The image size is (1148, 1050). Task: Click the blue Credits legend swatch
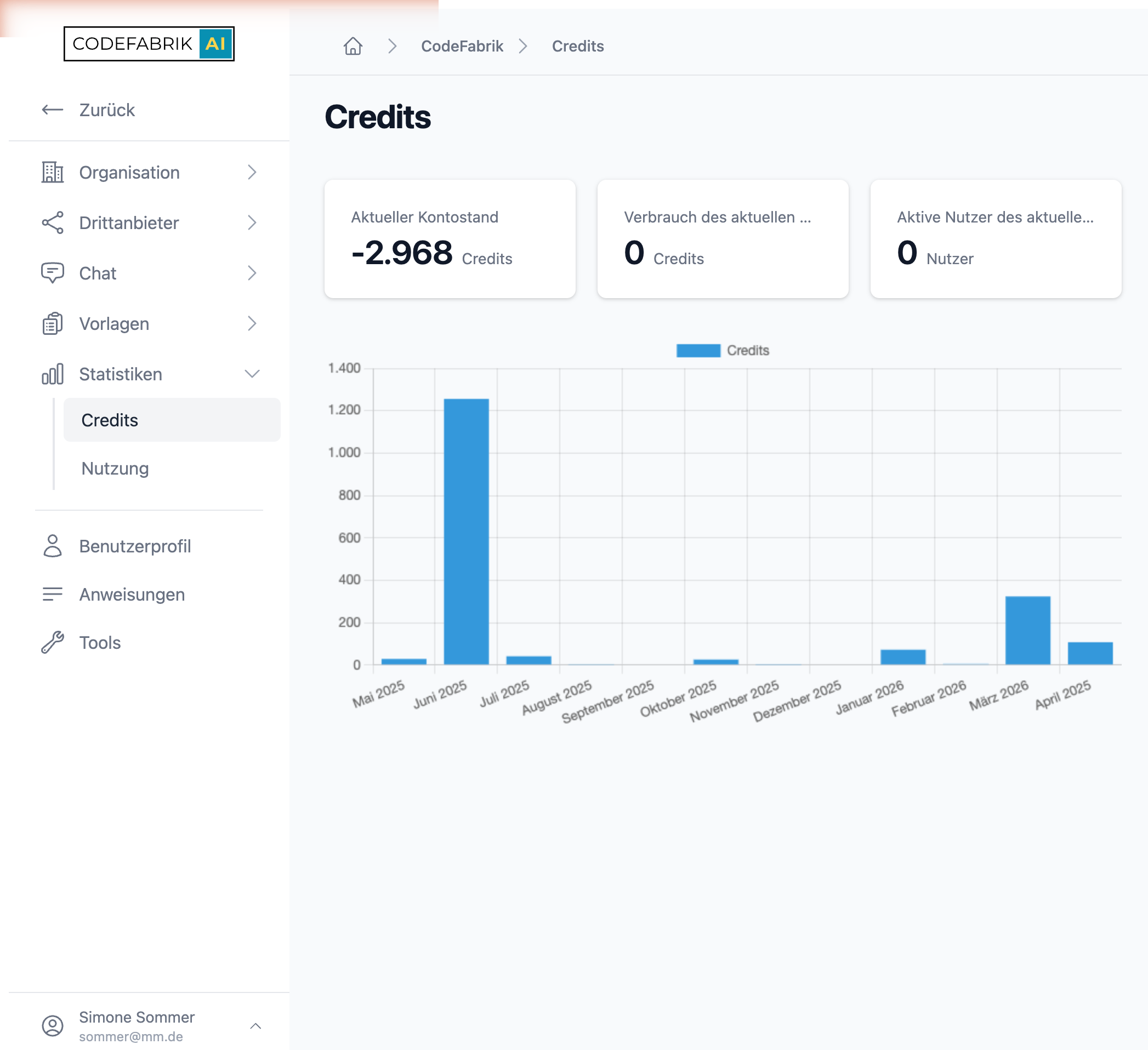[x=698, y=351]
